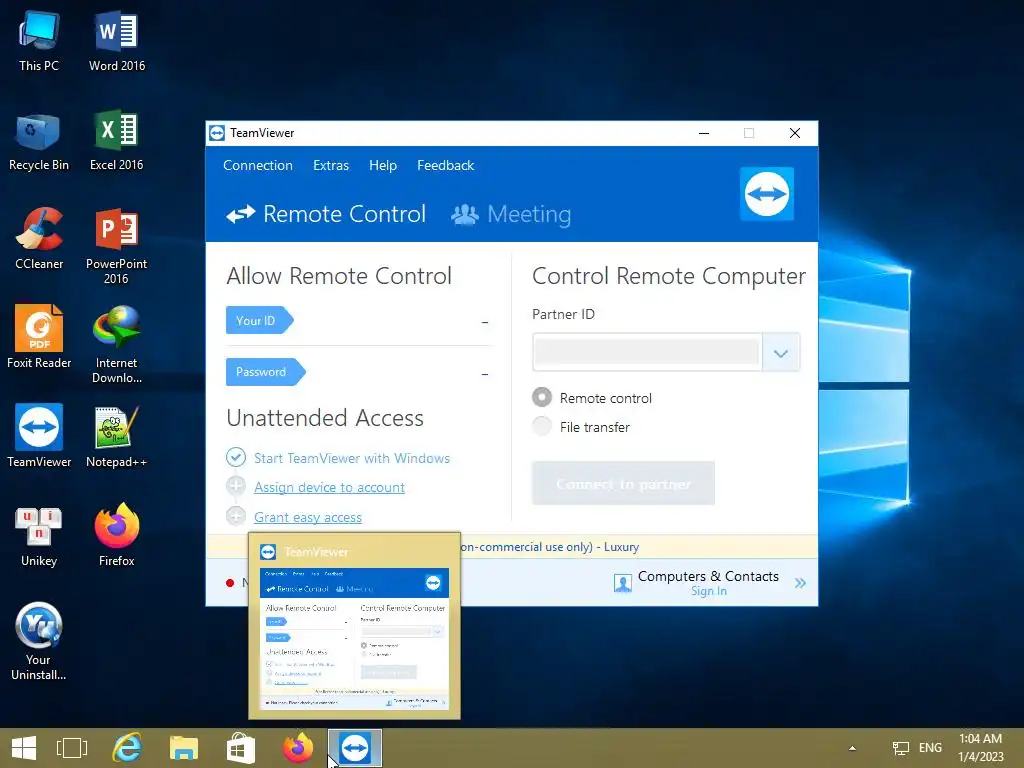Open Microsoft Store taskbar icon

tap(240, 748)
